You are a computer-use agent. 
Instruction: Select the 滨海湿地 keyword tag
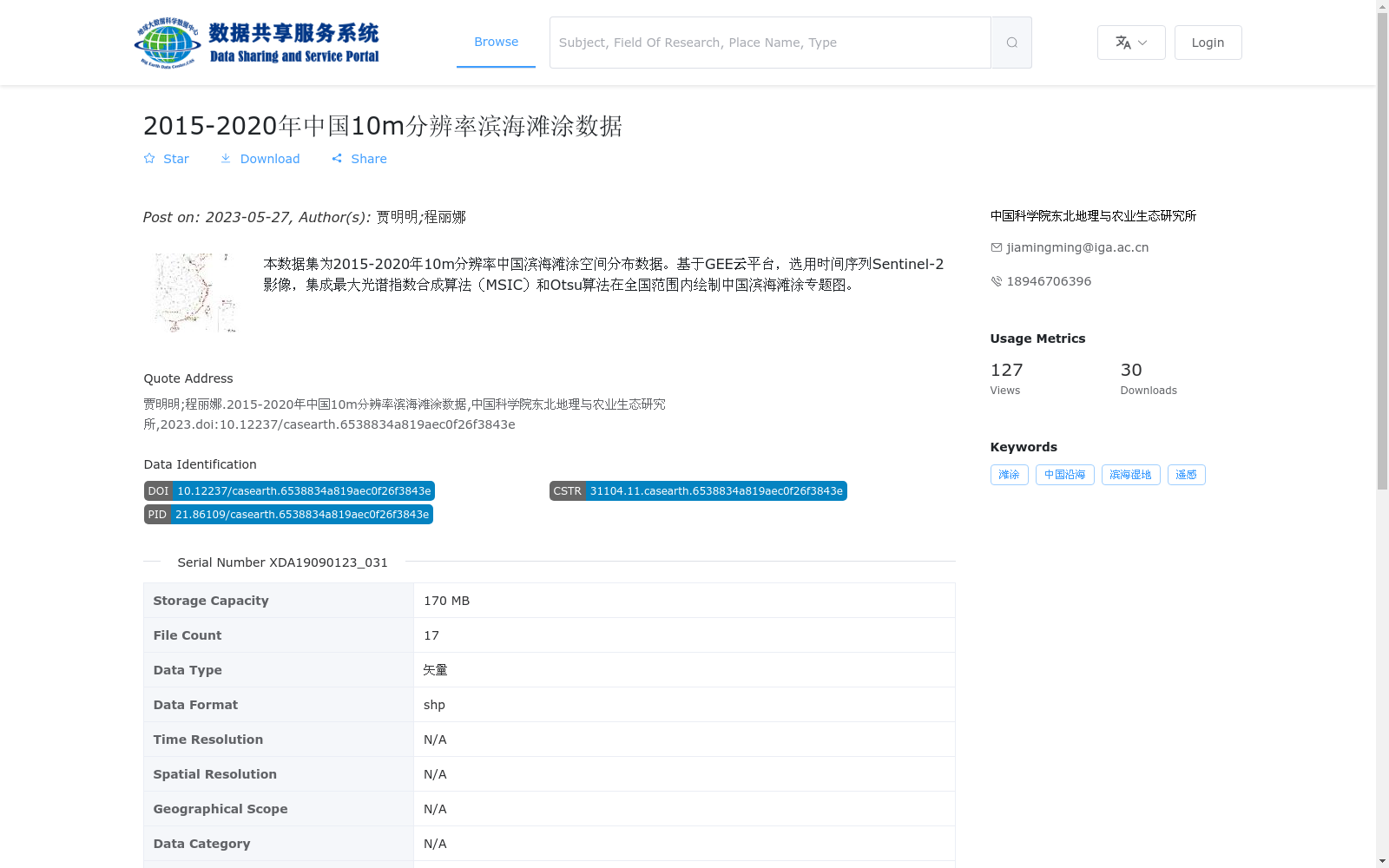click(1130, 475)
